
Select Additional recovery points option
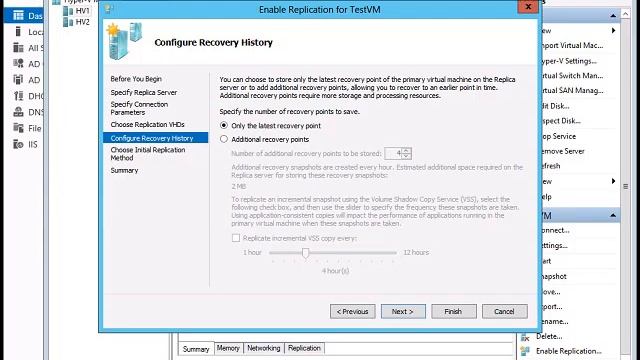(x=224, y=139)
